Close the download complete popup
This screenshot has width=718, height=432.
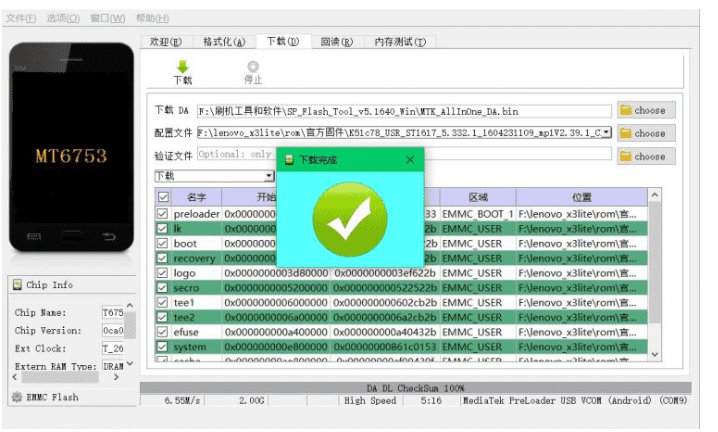click(410, 159)
